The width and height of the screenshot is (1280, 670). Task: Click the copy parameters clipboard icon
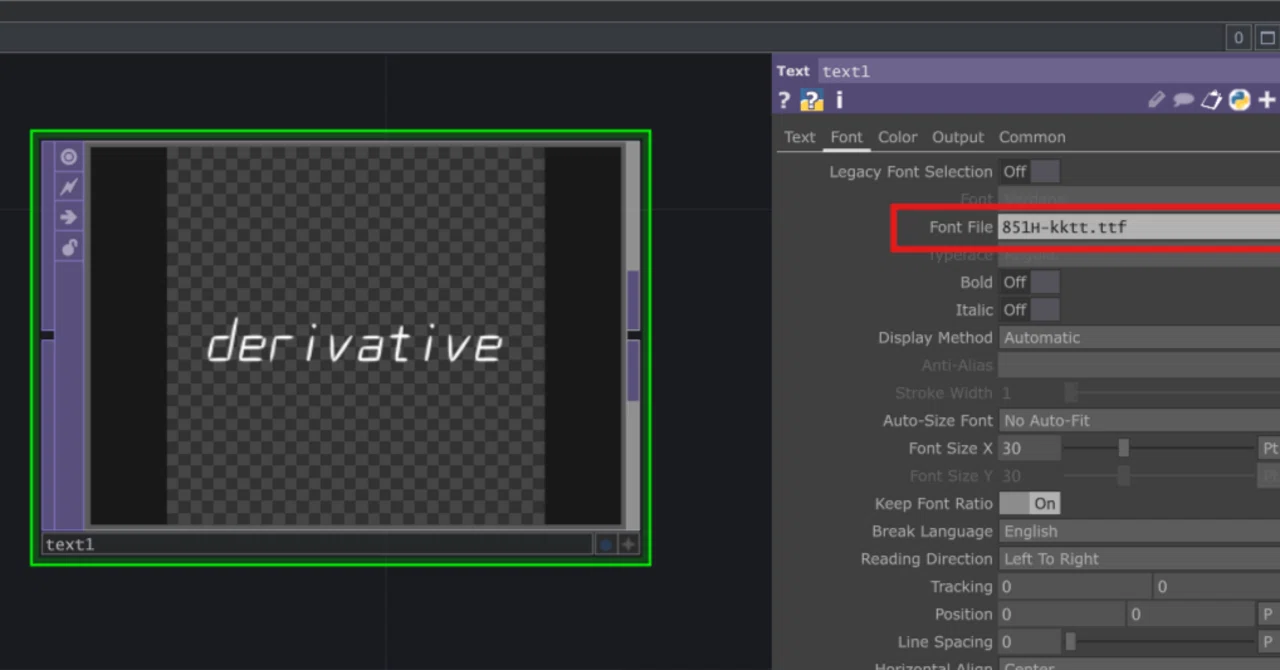(x=1211, y=100)
